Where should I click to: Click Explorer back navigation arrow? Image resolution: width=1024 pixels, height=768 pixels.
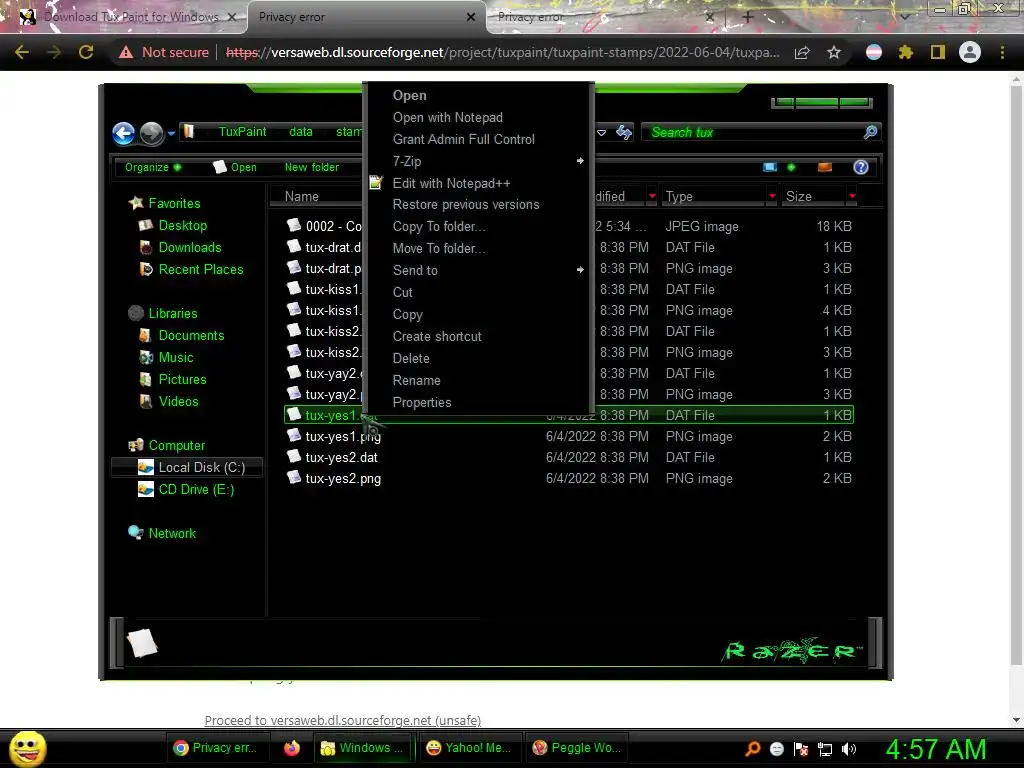tap(123, 133)
